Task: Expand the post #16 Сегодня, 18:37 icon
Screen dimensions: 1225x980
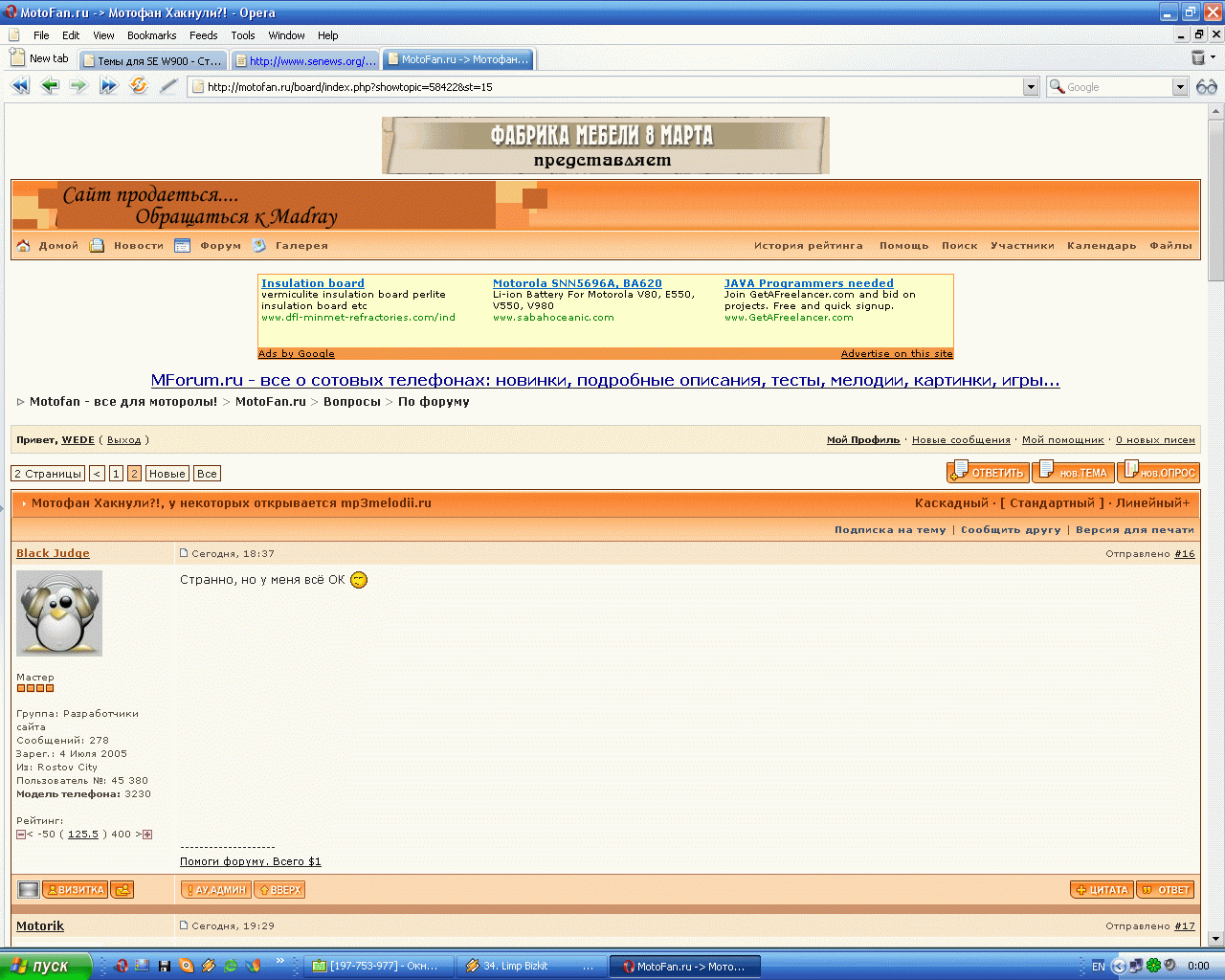Action: click(x=185, y=553)
